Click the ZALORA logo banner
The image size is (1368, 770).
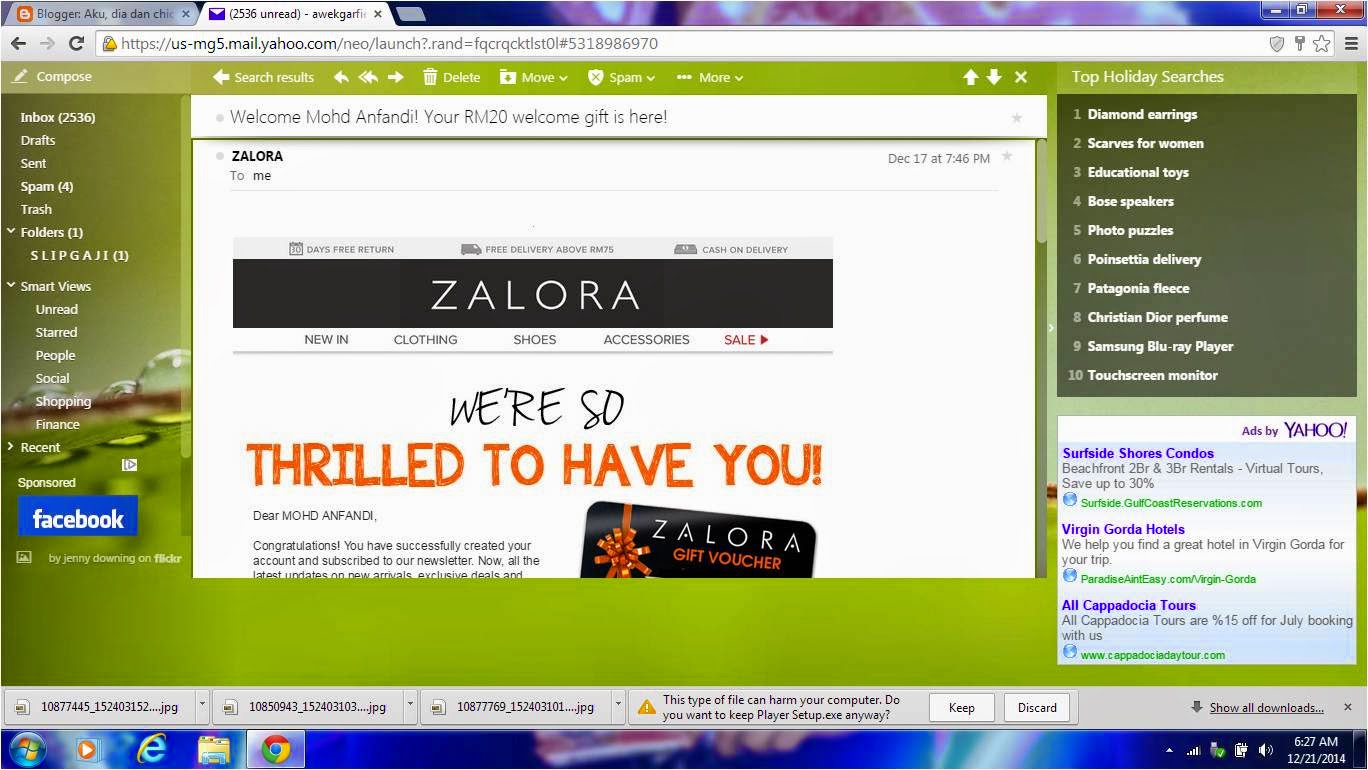coord(533,294)
